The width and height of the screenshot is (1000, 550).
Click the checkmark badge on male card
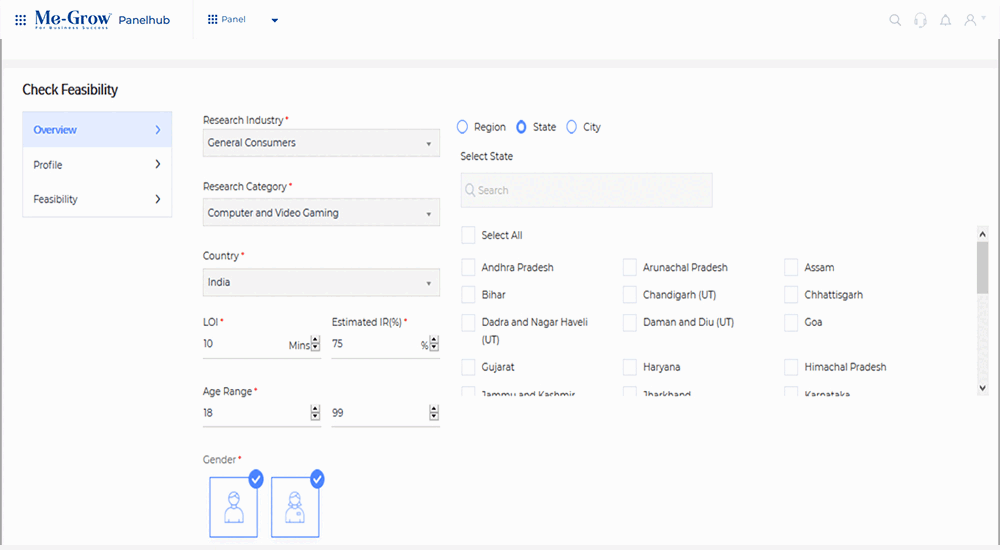pyautogui.click(x=256, y=479)
